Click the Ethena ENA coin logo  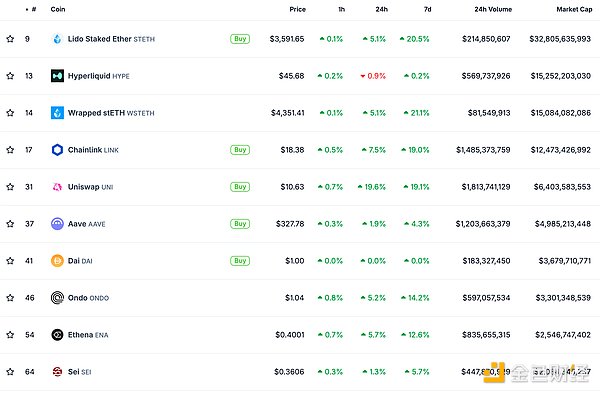57,335
